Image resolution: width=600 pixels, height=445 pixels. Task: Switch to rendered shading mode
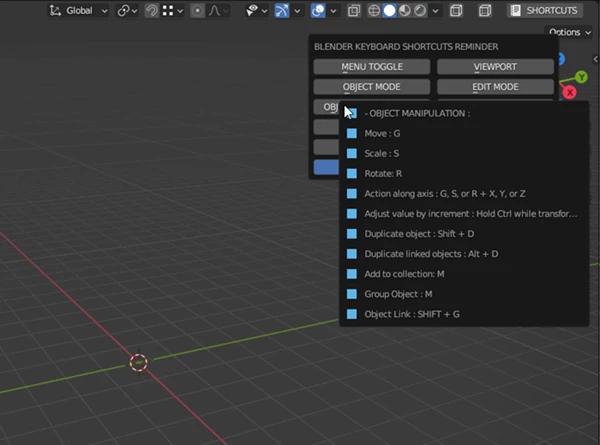(x=420, y=10)
